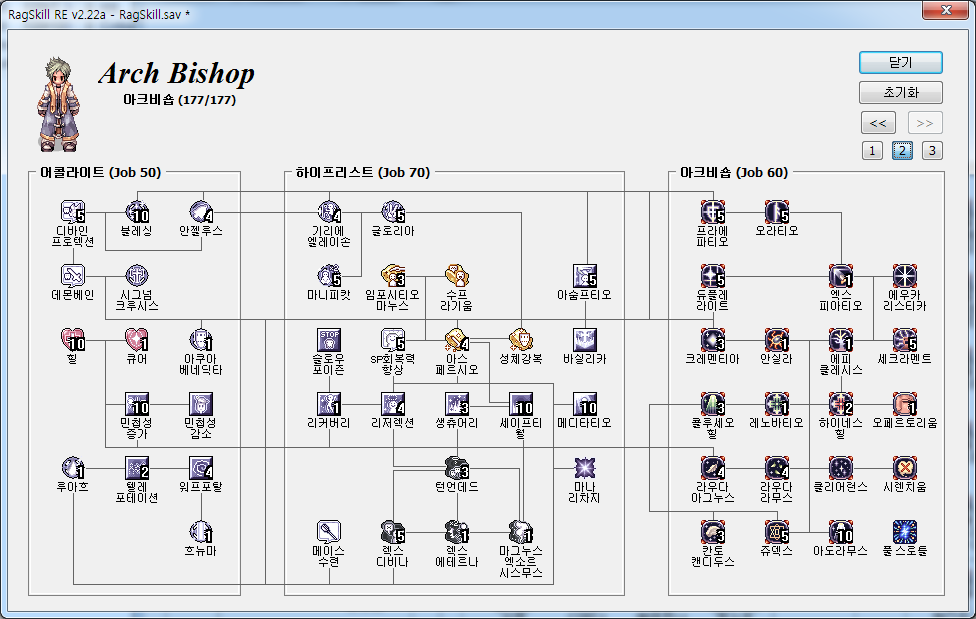The width and height of the screenshot is (976, 619).
Task: Click the 턴언데드 skill icon
Action: coord(458,468)
